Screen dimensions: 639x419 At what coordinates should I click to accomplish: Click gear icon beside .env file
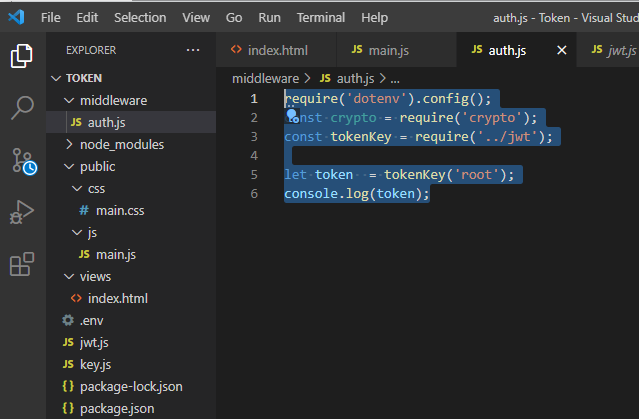coord(68,320)
